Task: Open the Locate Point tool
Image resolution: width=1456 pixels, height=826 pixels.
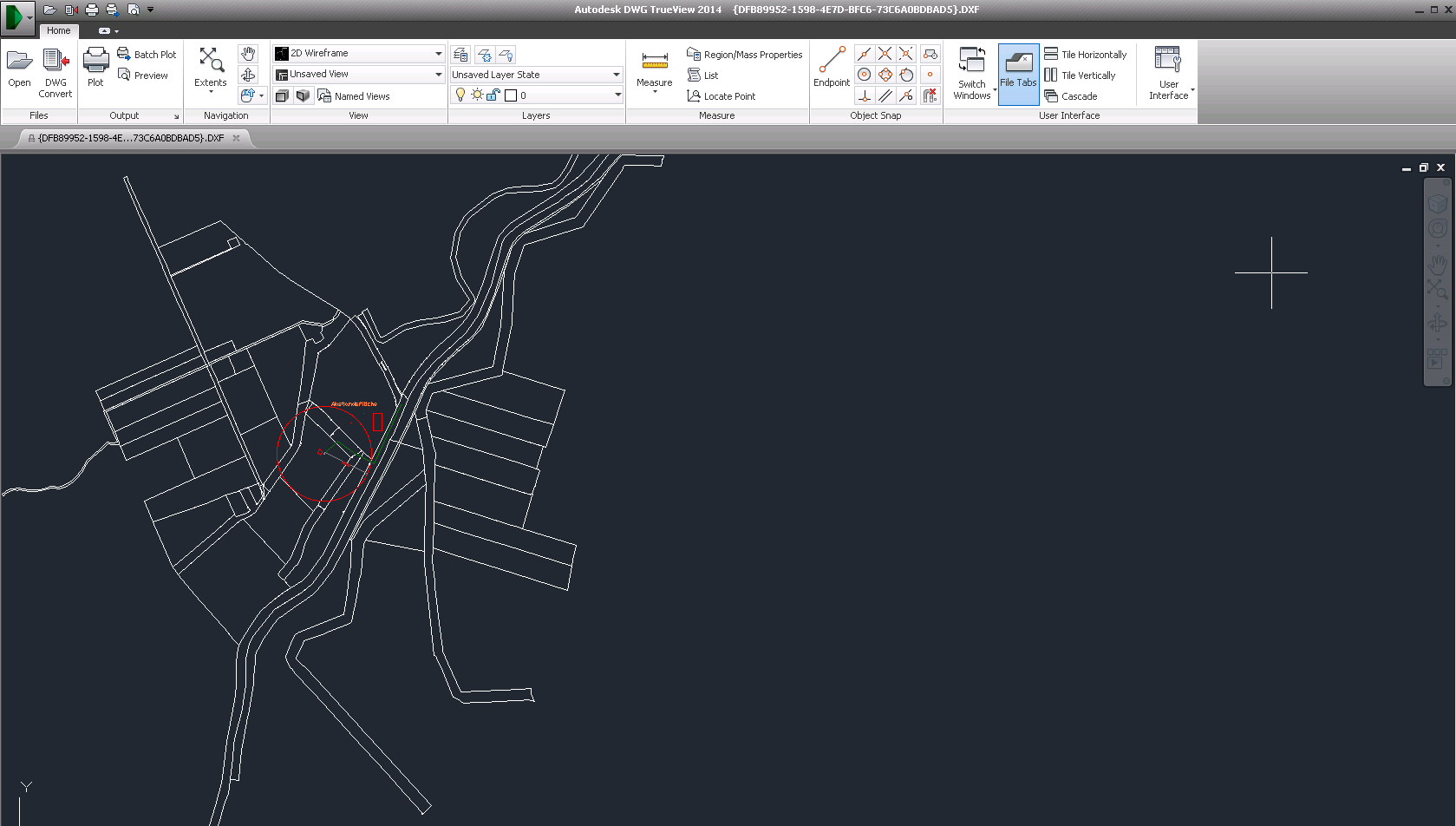Action: tap(721, 96)
